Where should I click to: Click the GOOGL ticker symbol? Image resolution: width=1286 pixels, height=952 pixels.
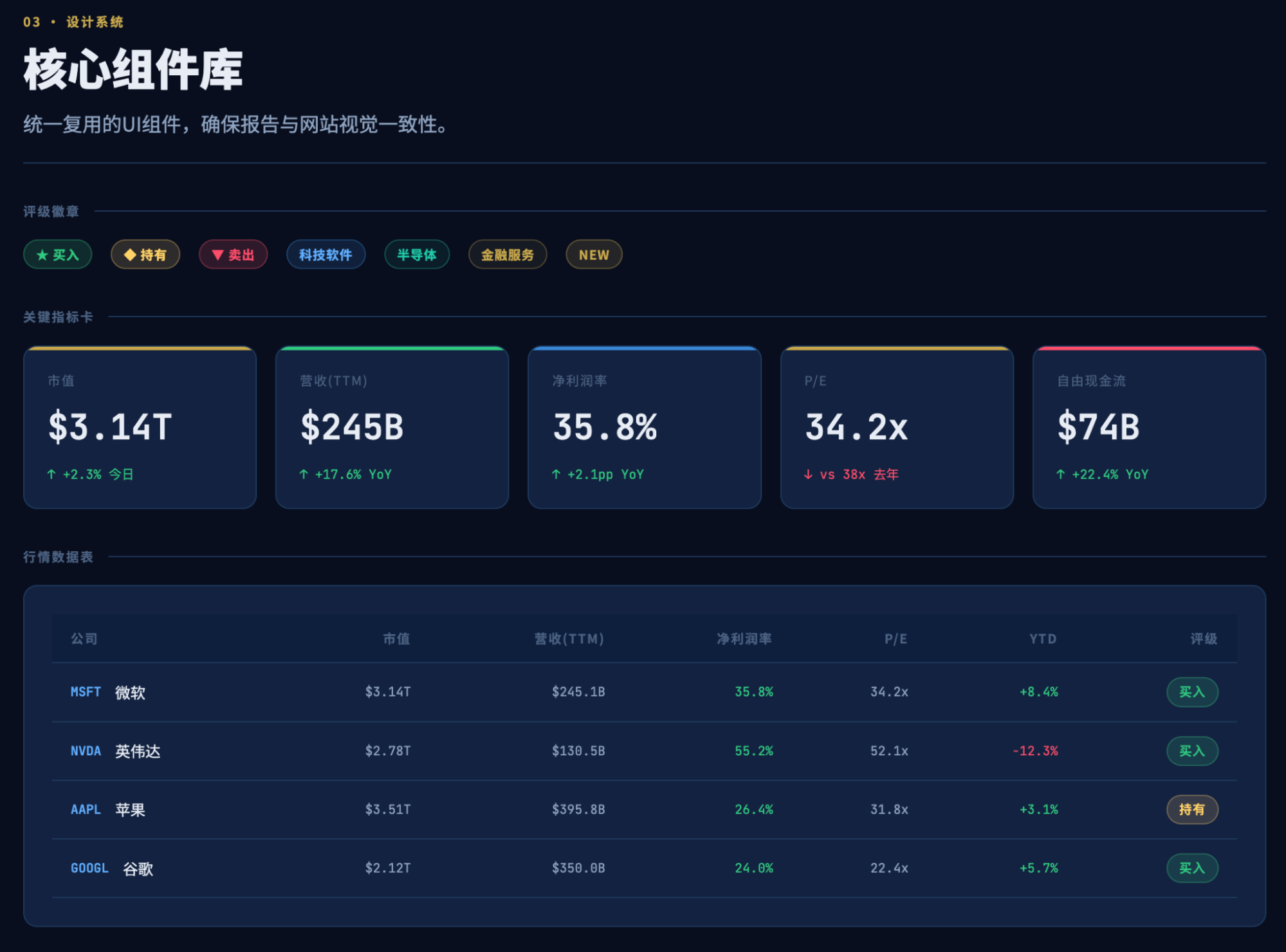(x=89, y=868)
